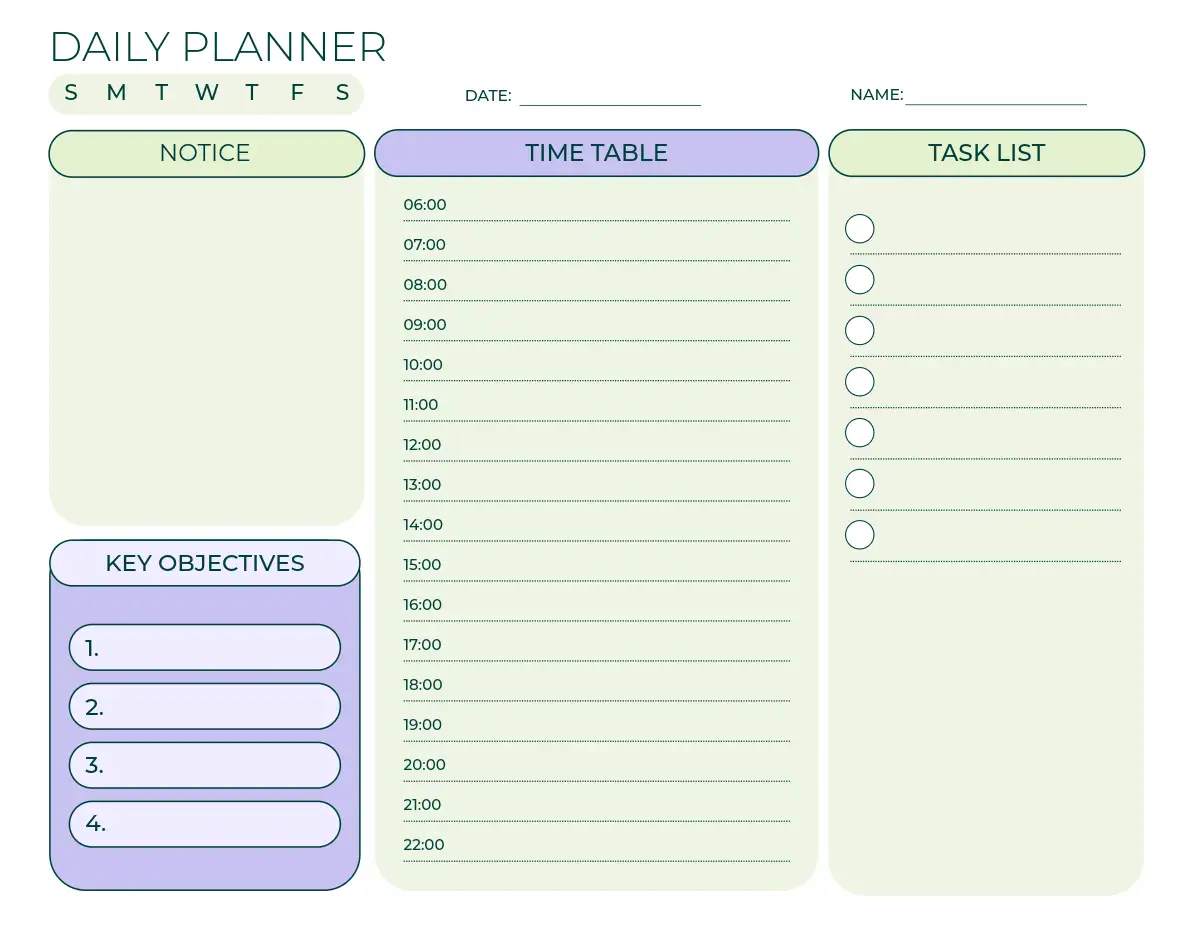Click the NAME blank line

(995, 96)
